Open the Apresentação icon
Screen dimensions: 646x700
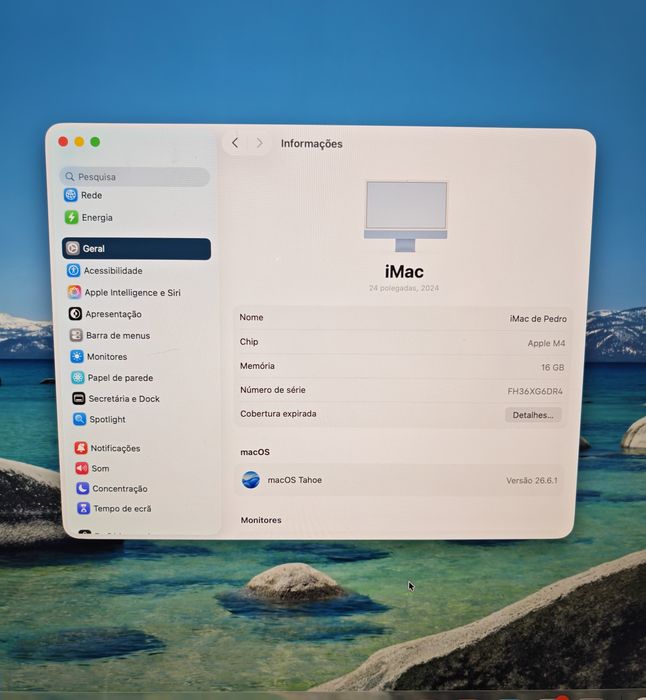75,314
